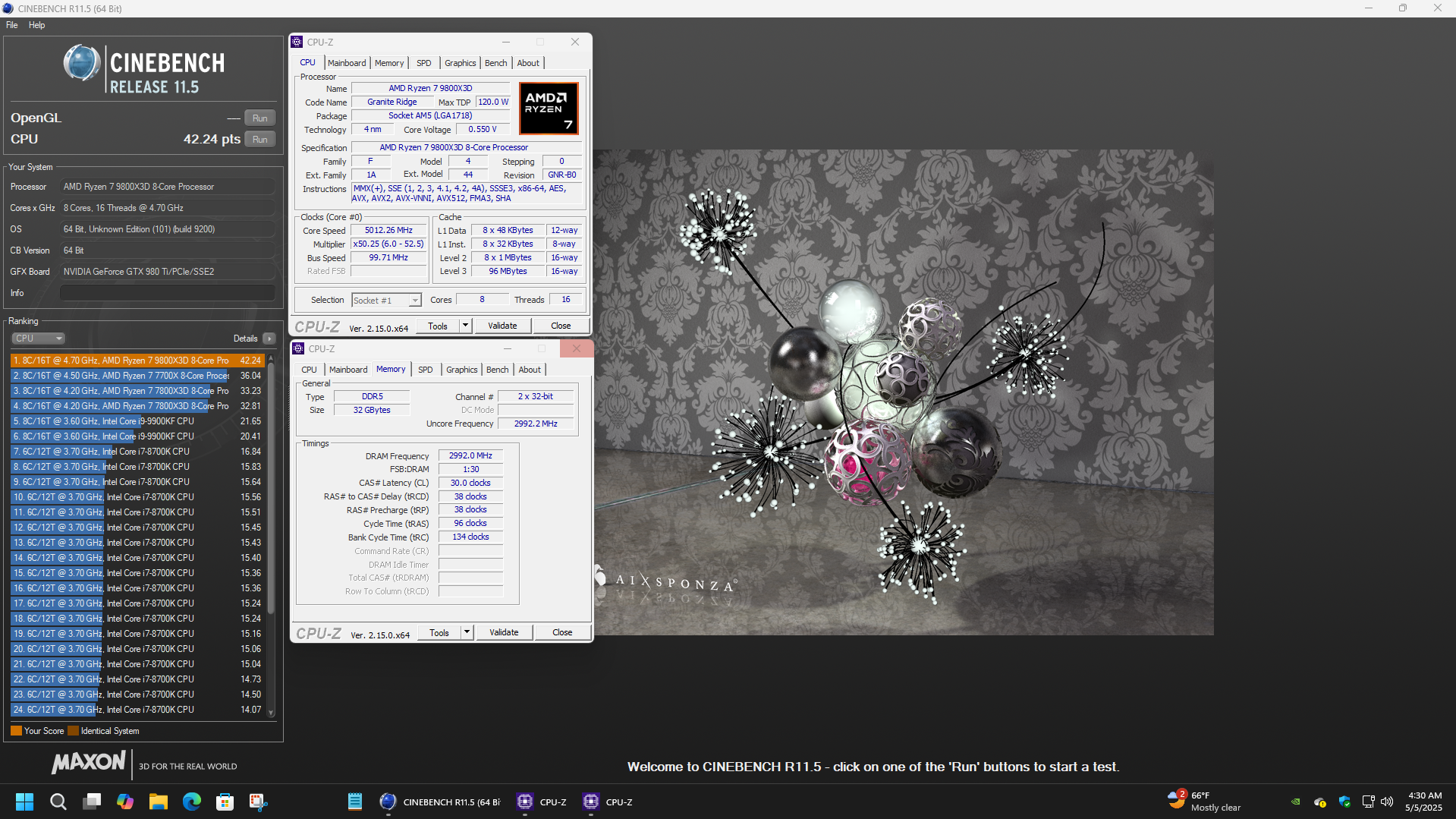This screenshot has height=819, width=1456.
Task: Click orange Your Score legend swatch
Action: coord(16,731)
